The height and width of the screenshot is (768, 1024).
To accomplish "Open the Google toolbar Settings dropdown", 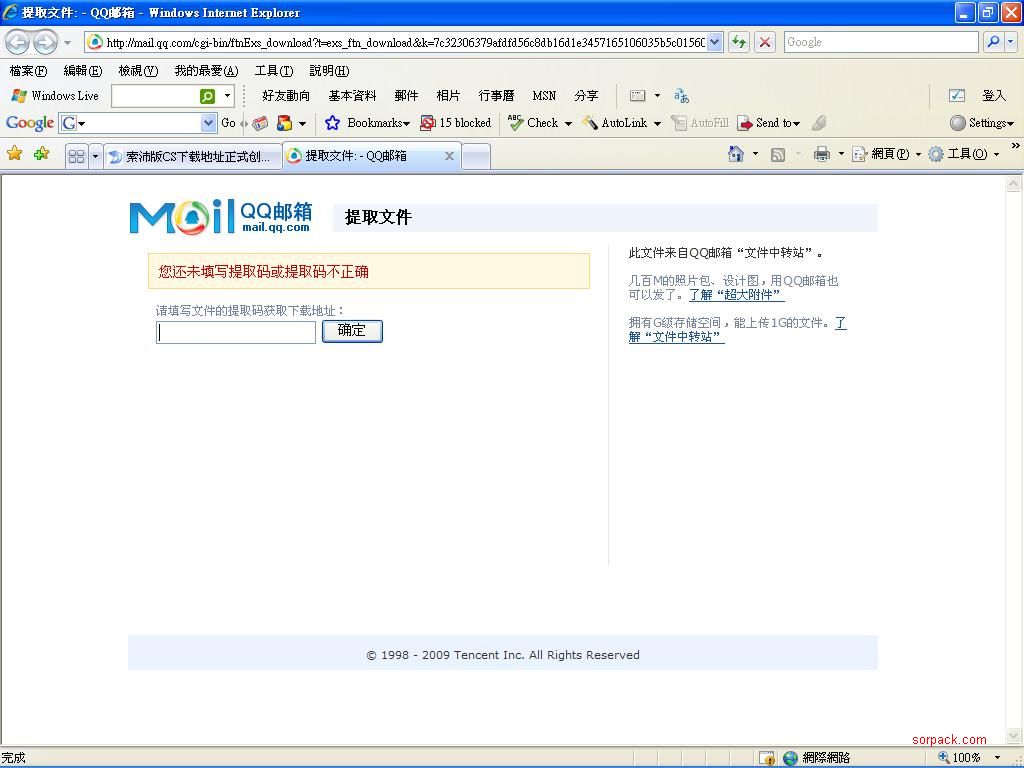I will [x=982, y=123].
